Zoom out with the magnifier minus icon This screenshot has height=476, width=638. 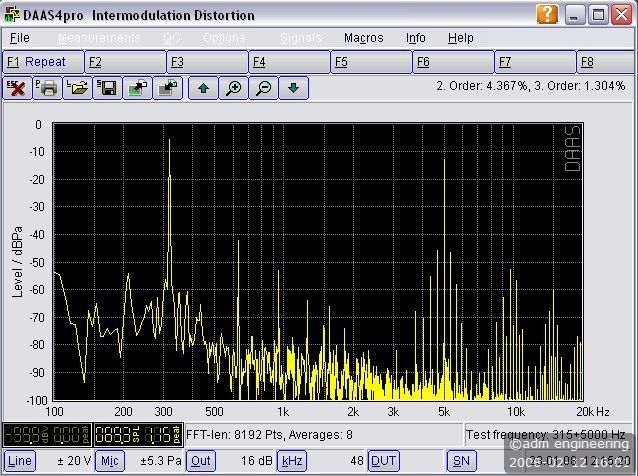pos(263,88)
